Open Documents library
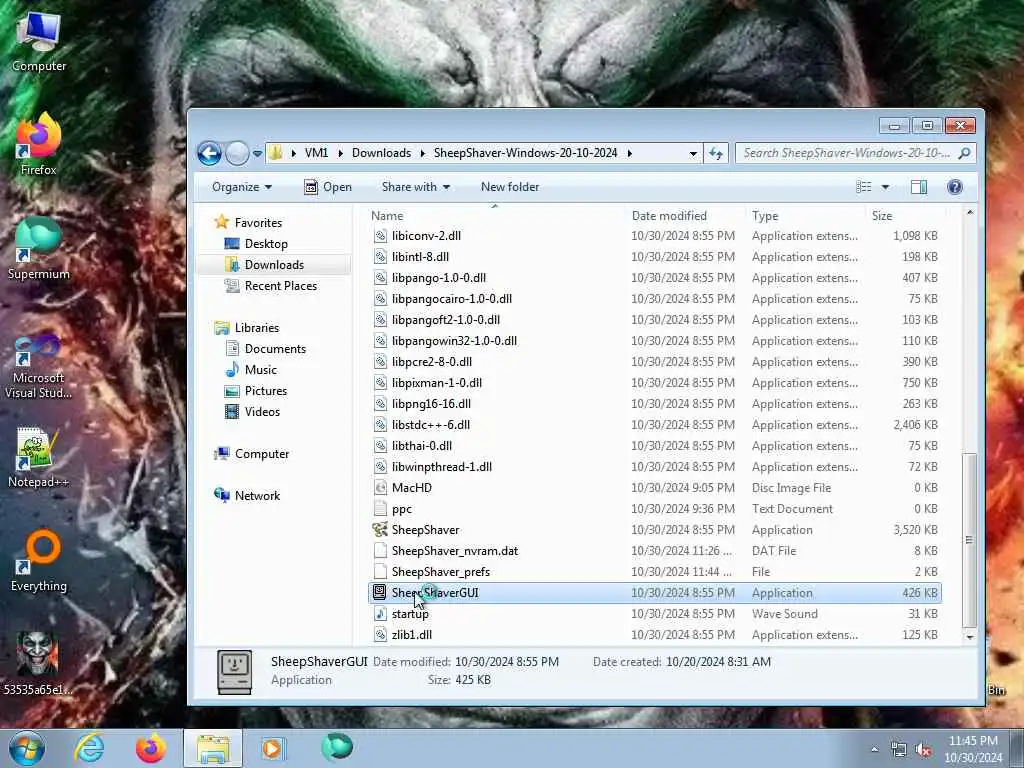The image size is (1024, 768). pyautogui.click(x=275, y=349)
